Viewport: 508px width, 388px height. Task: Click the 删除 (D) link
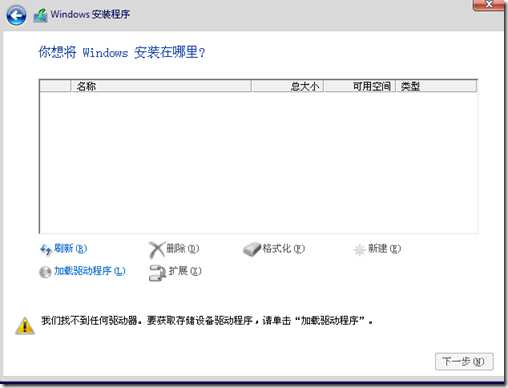(x=182, y=248)
